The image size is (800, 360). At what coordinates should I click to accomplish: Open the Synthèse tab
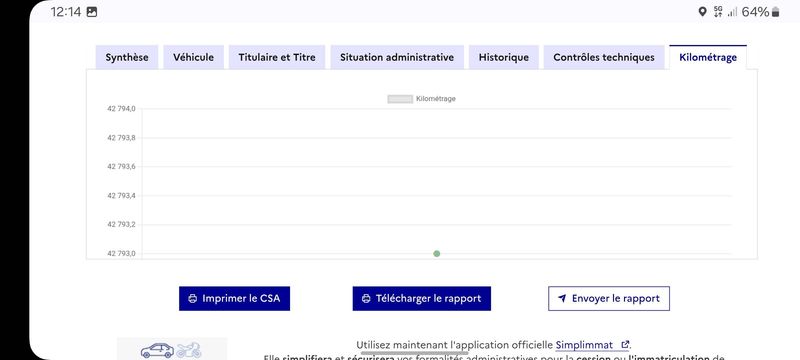click(127, 57)
